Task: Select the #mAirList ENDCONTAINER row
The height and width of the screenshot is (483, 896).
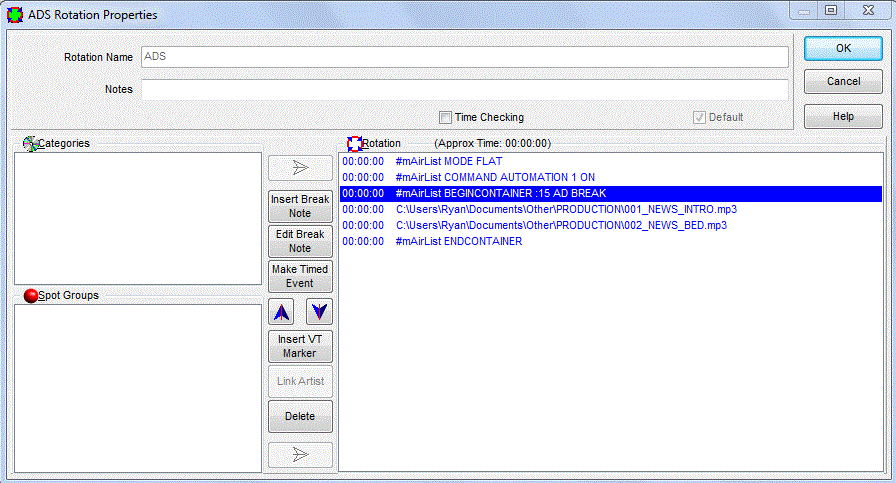Action: coord(611,241)
